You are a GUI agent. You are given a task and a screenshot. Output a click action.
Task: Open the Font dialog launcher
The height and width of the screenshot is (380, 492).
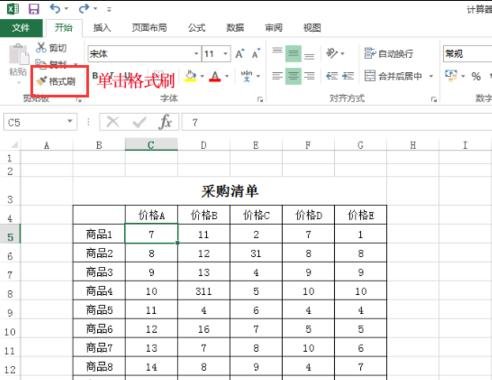260,99
